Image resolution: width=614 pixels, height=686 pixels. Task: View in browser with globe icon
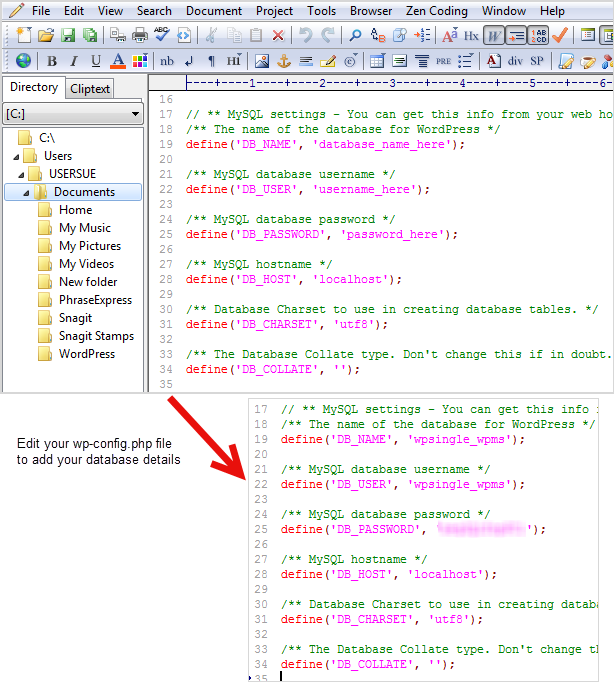click(x=23, y=60)
